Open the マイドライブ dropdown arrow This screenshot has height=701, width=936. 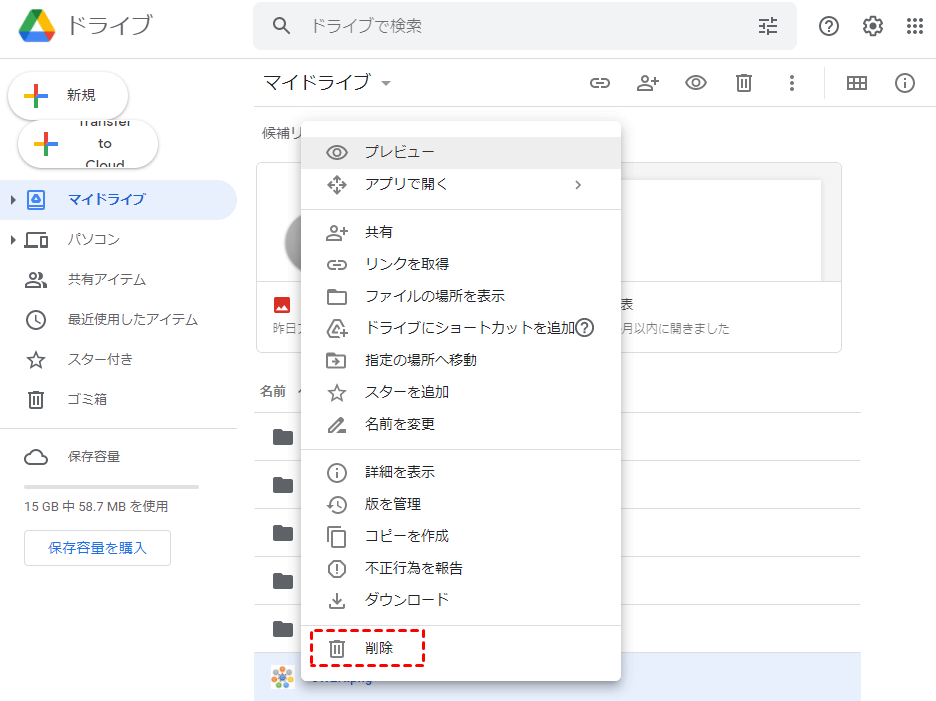pyautogui.click(x=386, y=83)
